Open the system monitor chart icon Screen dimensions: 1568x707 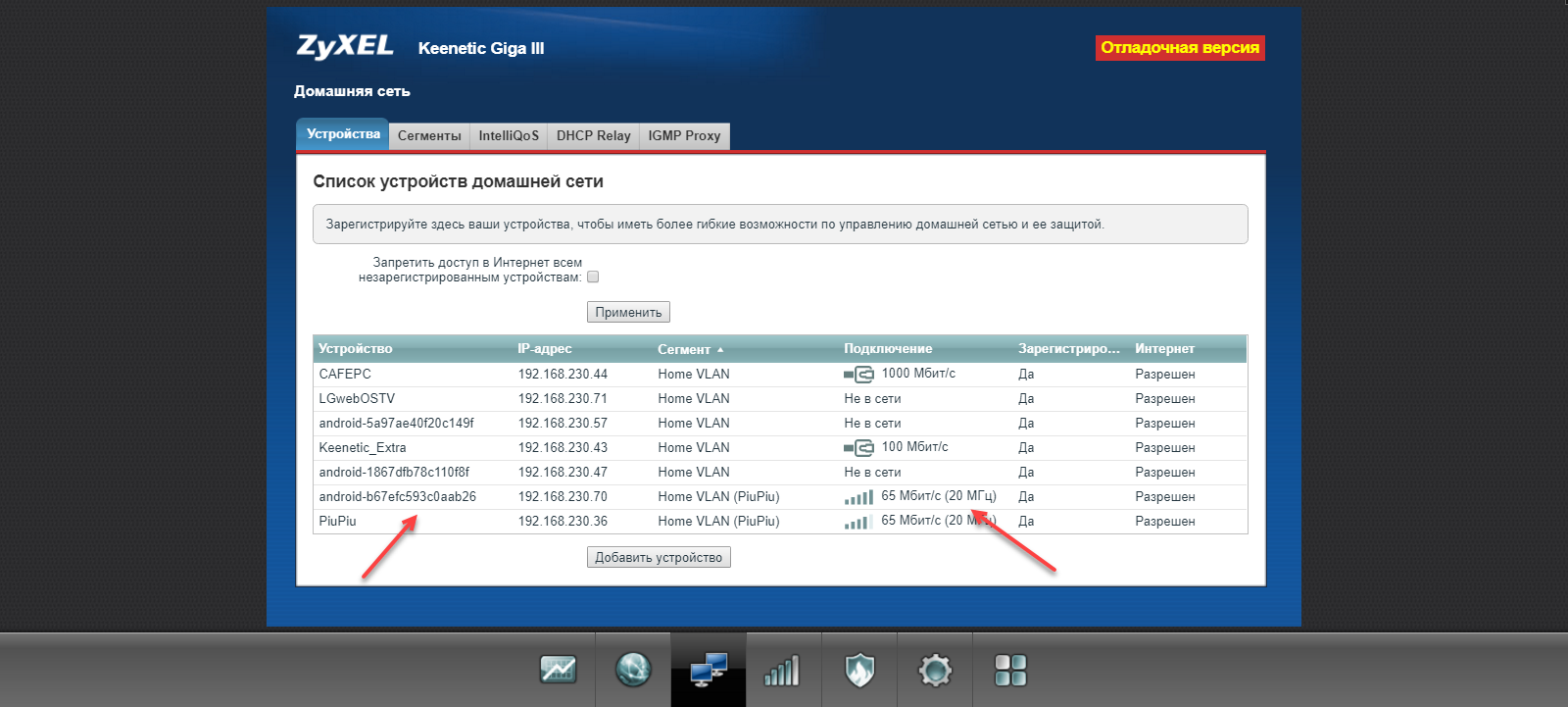tap(559, 670)
